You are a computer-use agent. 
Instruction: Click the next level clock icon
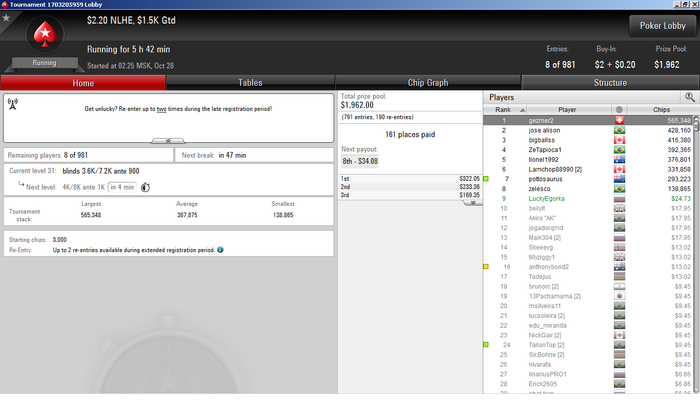(145, 188)
